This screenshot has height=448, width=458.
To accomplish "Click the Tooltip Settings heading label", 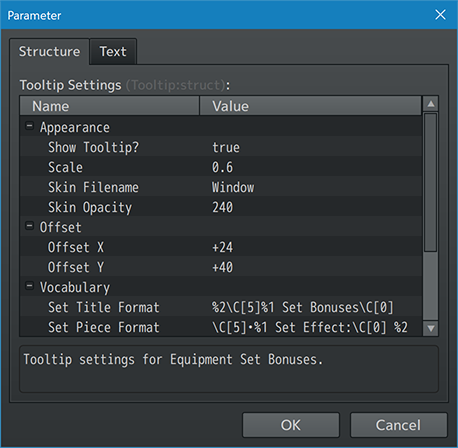I will tap(70, 85).
